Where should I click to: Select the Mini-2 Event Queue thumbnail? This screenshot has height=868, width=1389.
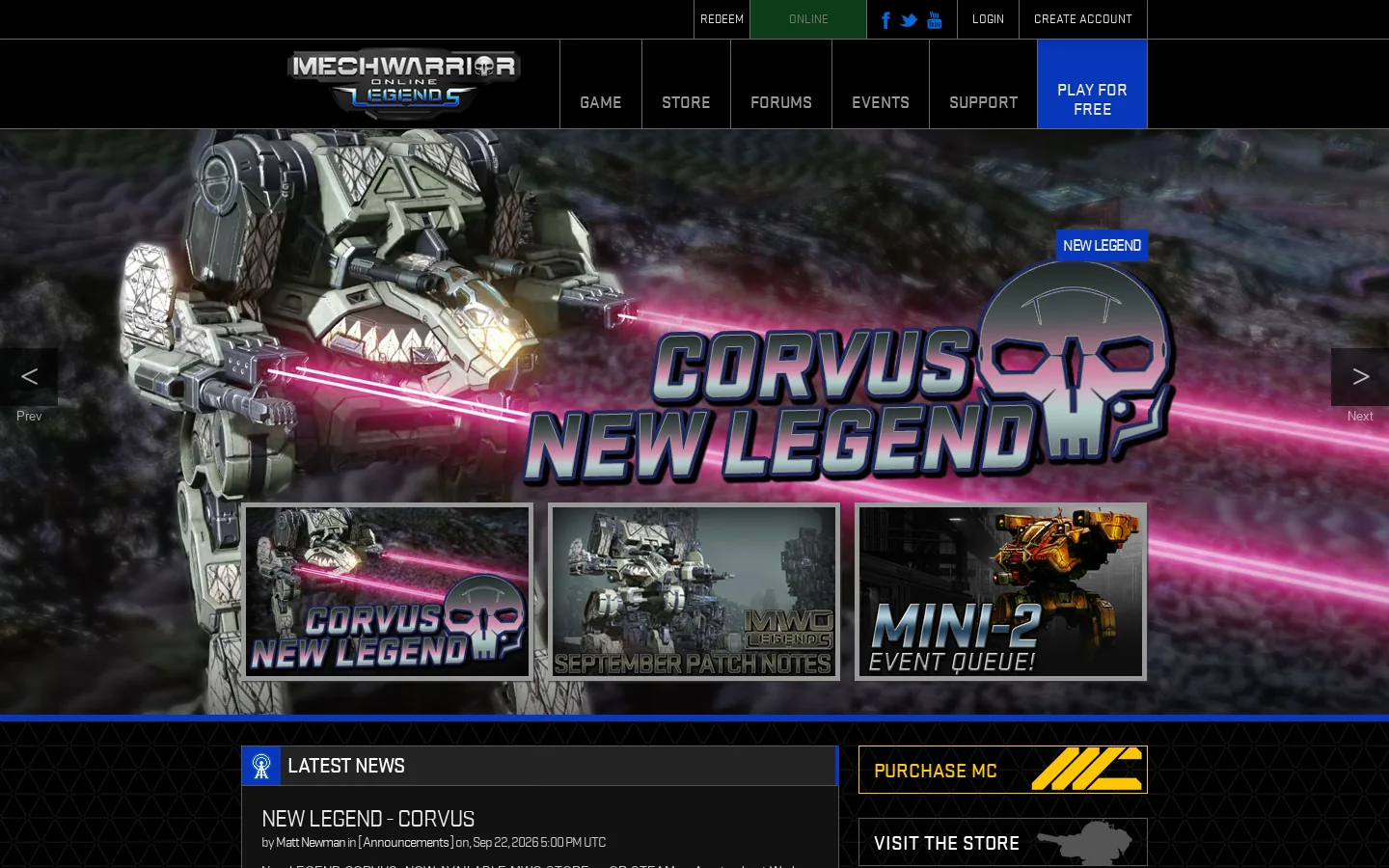click(x=1000, y=591)
